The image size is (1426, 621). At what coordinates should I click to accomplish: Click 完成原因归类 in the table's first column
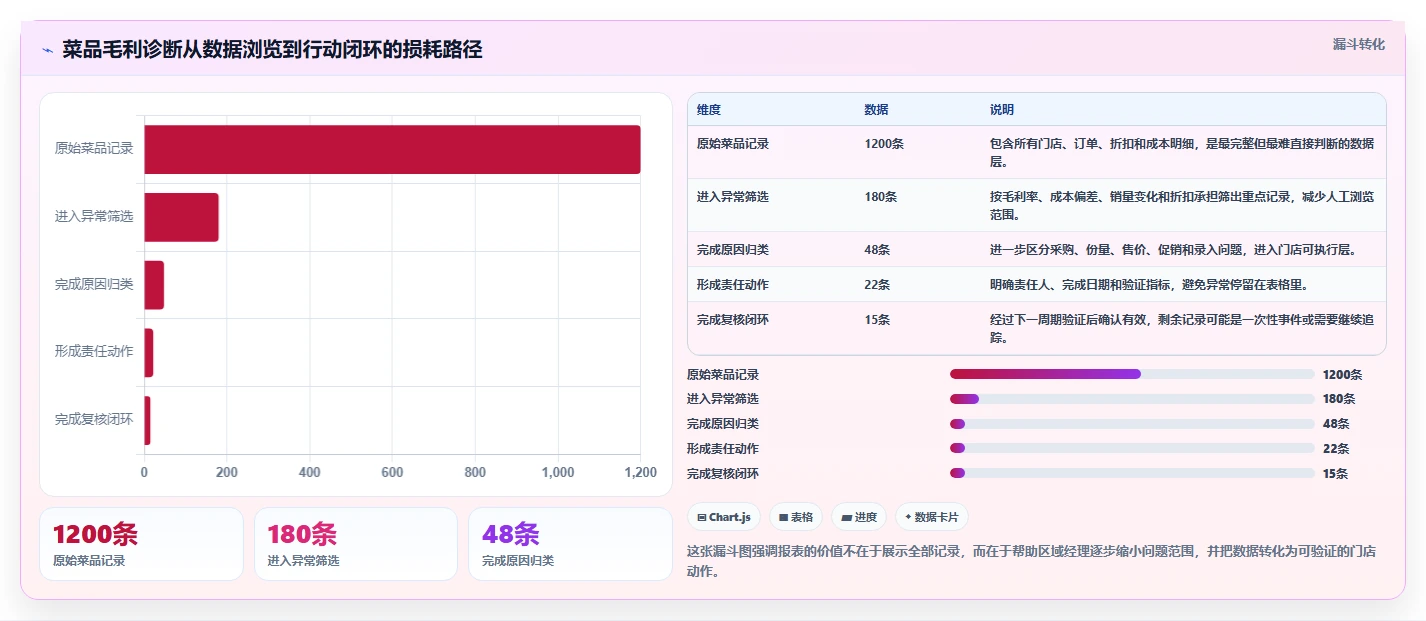click(x=733, y=249)
